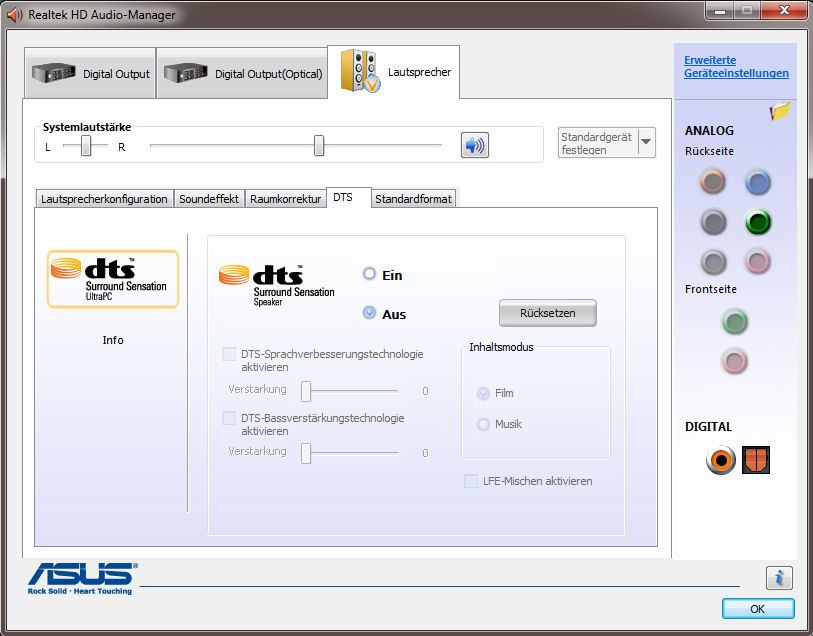Turn DTS Surround Sensation on with Ein

tap(369, 274)
